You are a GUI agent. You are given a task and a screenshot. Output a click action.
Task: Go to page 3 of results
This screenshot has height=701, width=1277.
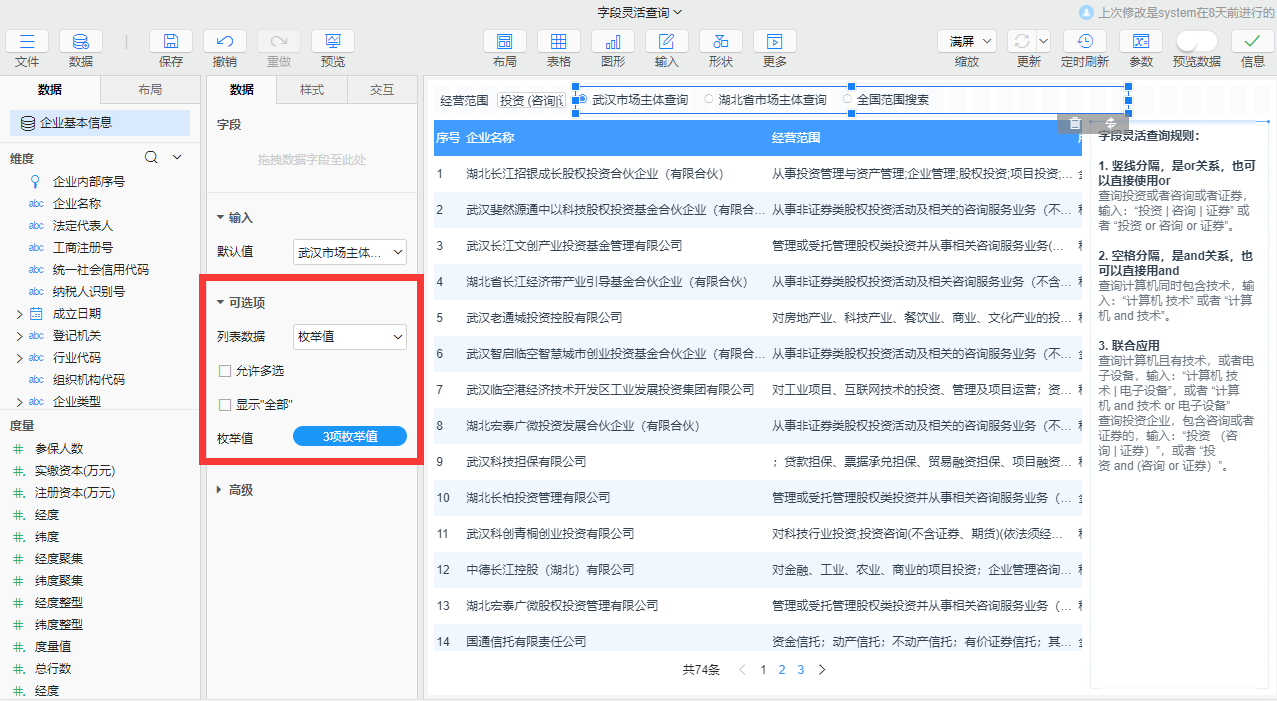pos(800,669)
